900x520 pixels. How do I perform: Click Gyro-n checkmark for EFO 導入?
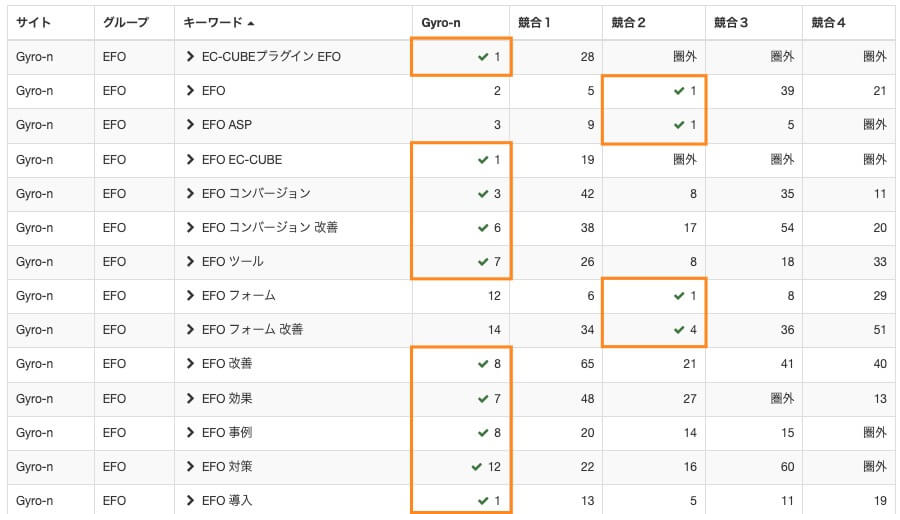(483, 501)
